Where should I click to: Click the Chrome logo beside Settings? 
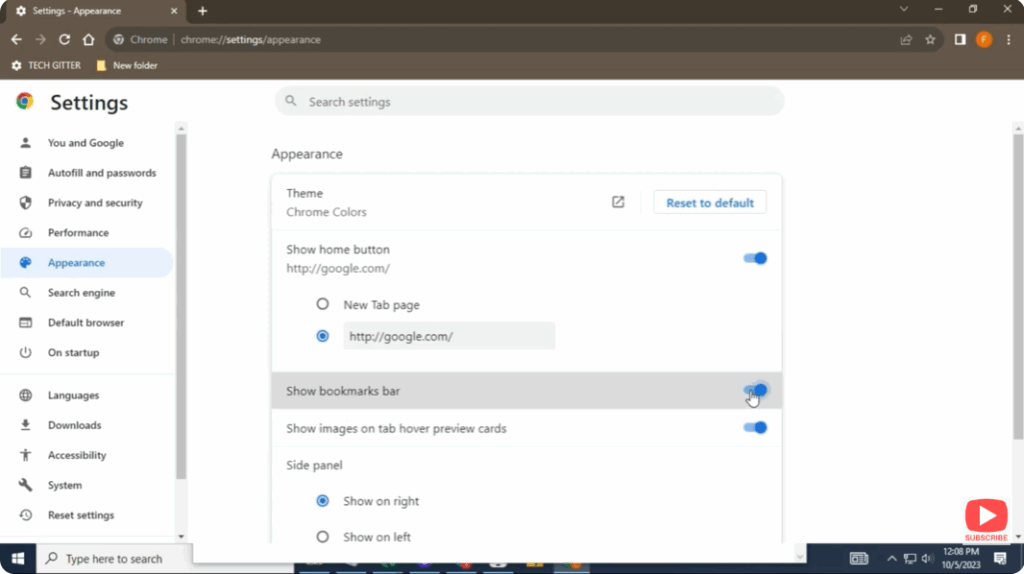(25, 102)
